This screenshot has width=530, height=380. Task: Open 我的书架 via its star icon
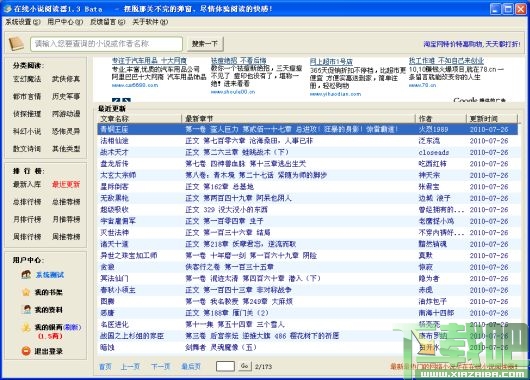[x=26, y=292]
